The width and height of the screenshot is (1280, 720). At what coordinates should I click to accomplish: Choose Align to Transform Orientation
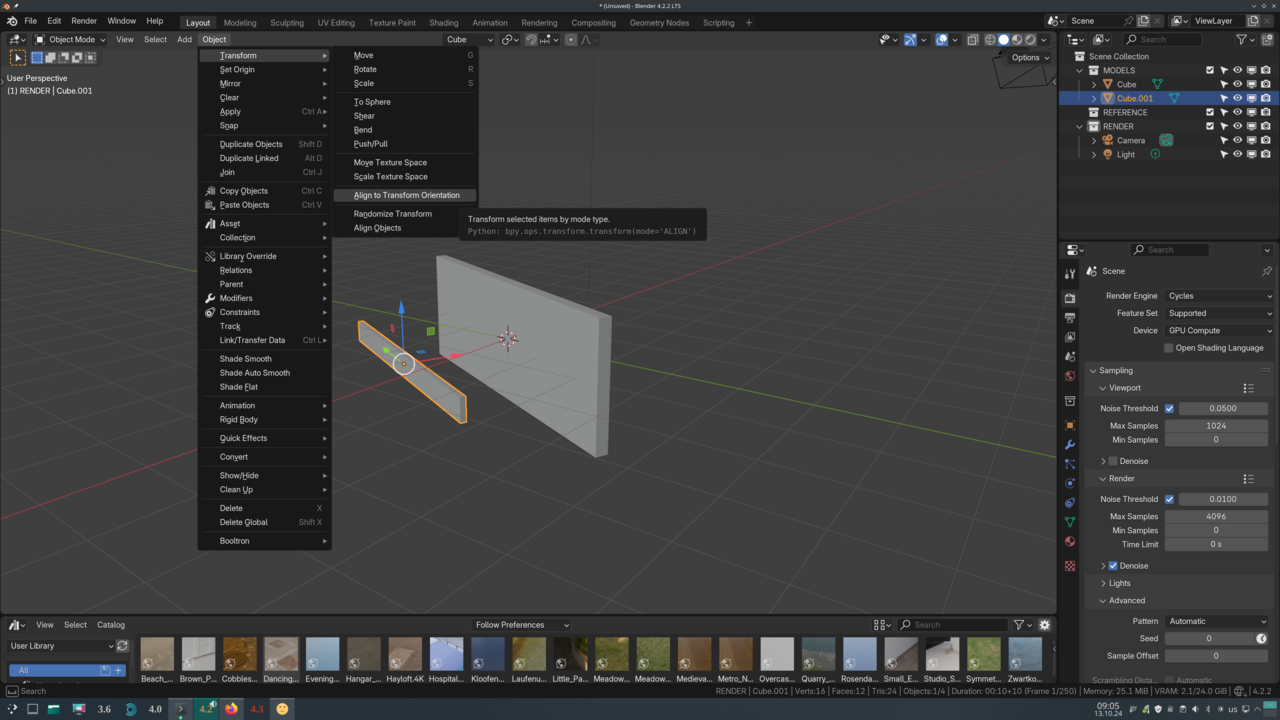tap(405, 195)
